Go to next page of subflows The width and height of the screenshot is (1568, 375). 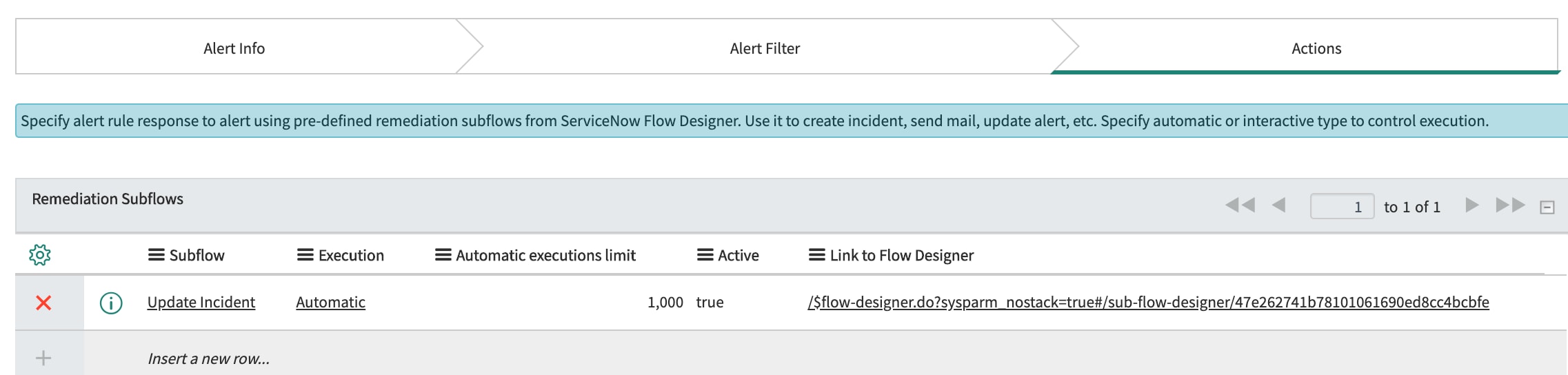pos(1472,205)
